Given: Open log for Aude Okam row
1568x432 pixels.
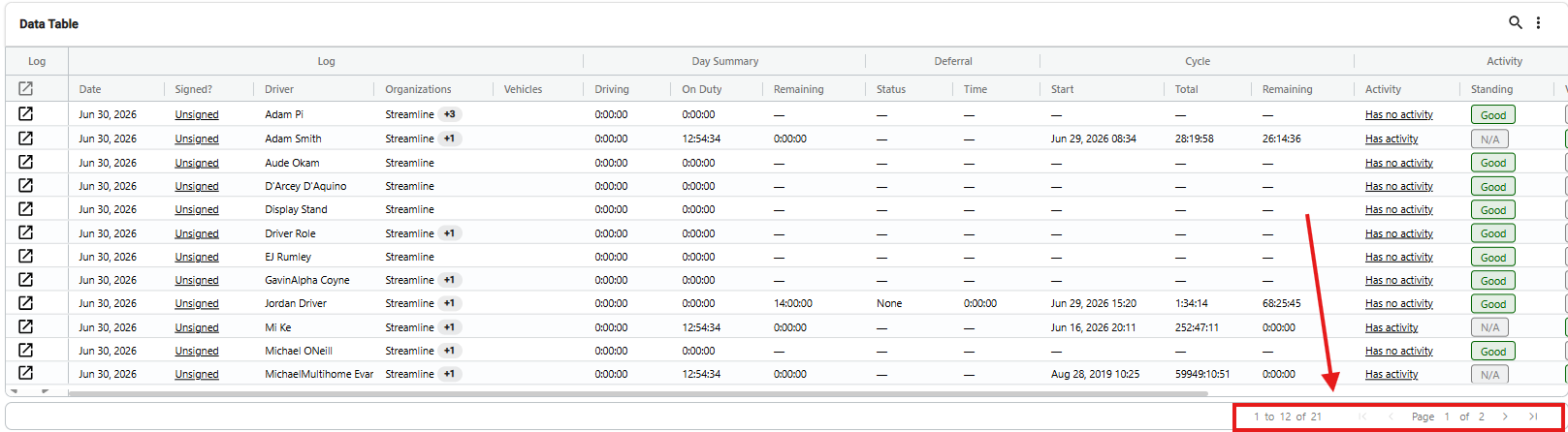Looking at the screenshot, I should point(26,162).
